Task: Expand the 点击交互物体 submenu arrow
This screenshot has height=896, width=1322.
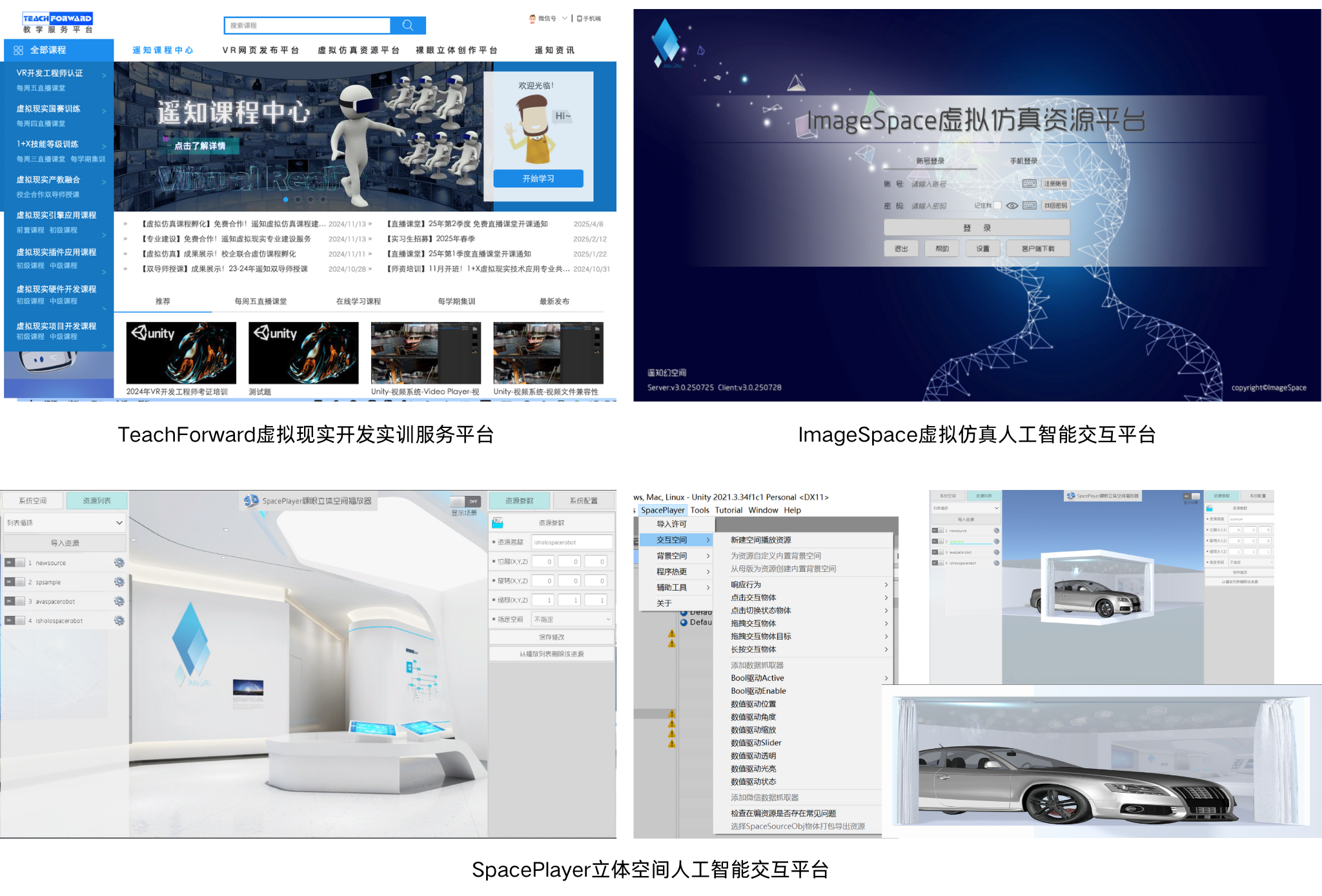Action: [886, 598]
